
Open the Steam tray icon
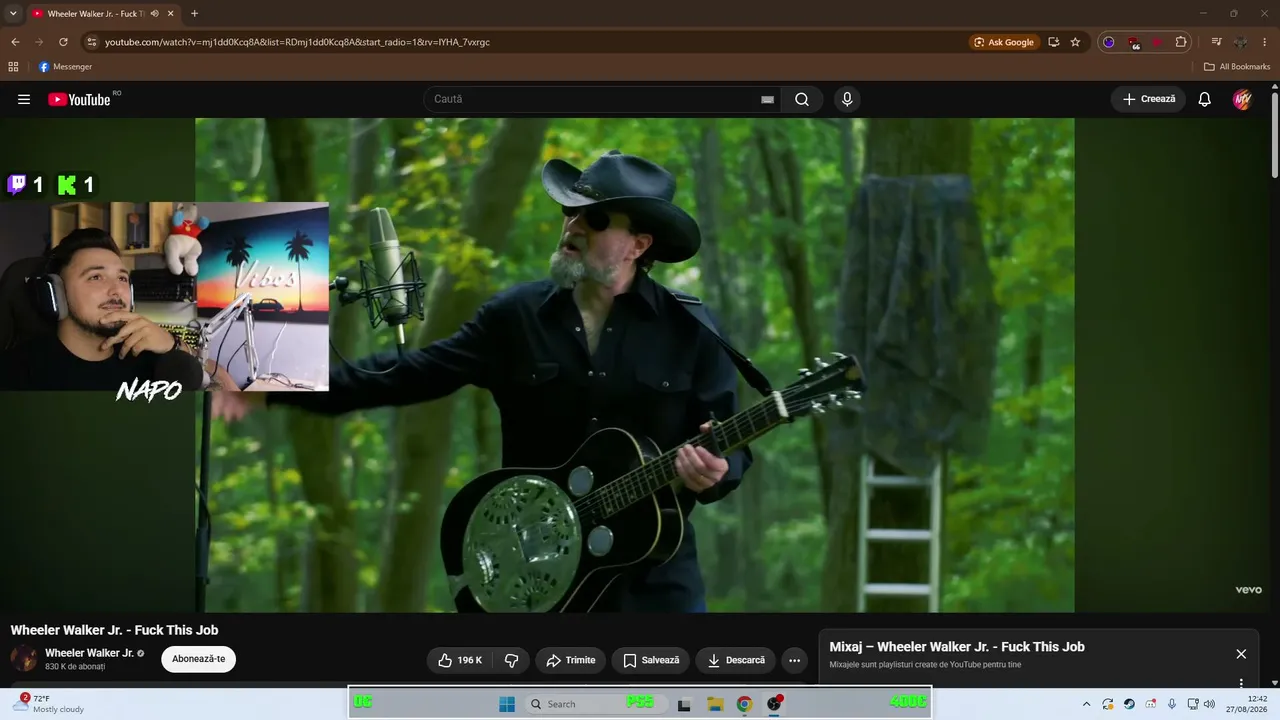[x=1129, y=704]
